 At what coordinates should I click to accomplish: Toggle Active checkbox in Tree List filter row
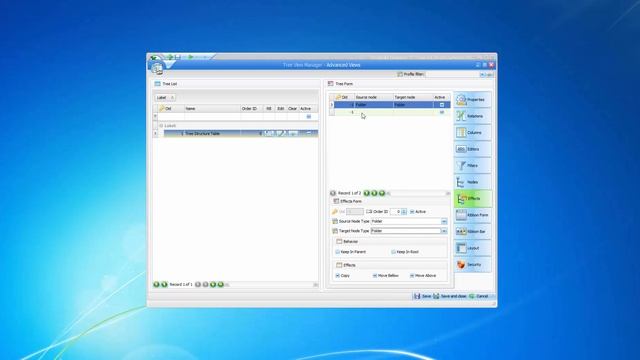(x=309, y=116)
